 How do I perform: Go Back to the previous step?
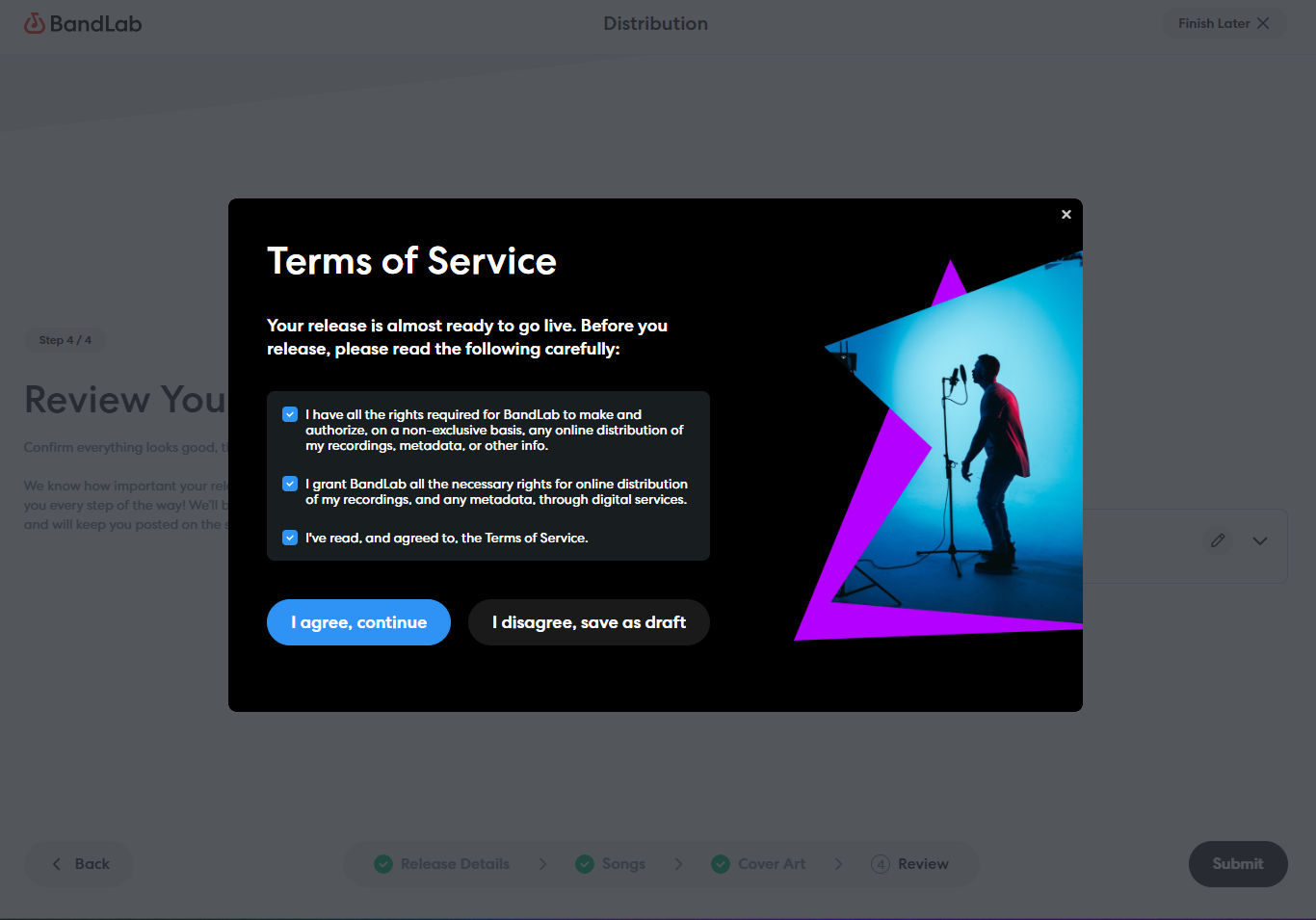click(x=79, y=864)
